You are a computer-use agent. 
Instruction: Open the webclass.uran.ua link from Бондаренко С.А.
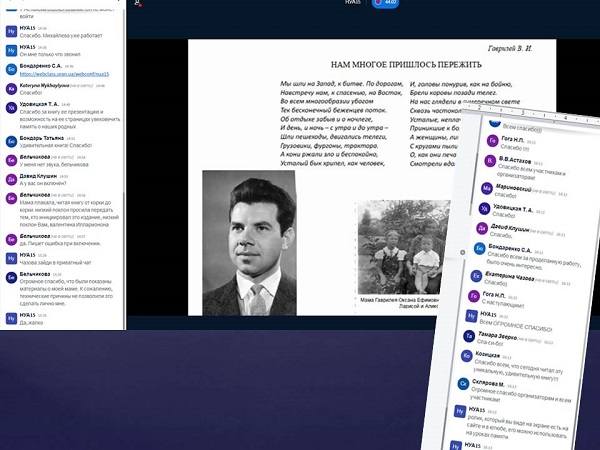coord(64,74)
